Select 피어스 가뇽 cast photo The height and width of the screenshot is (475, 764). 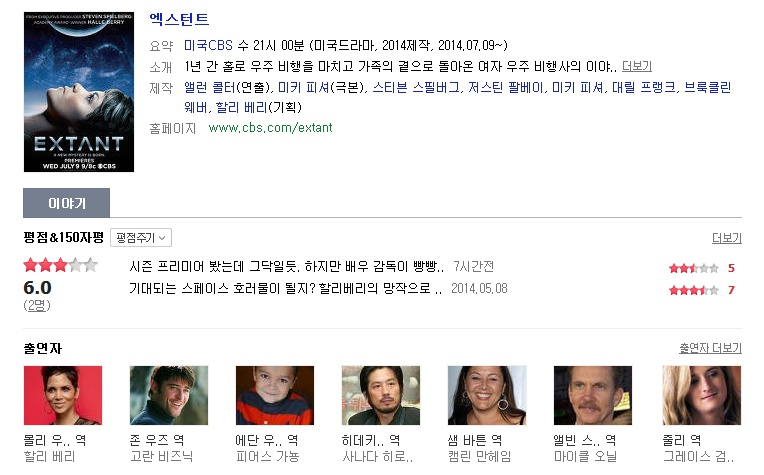(275, 396)
